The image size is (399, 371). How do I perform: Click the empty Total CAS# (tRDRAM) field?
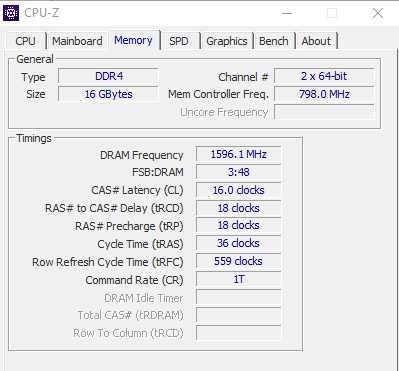pos(238,315)
